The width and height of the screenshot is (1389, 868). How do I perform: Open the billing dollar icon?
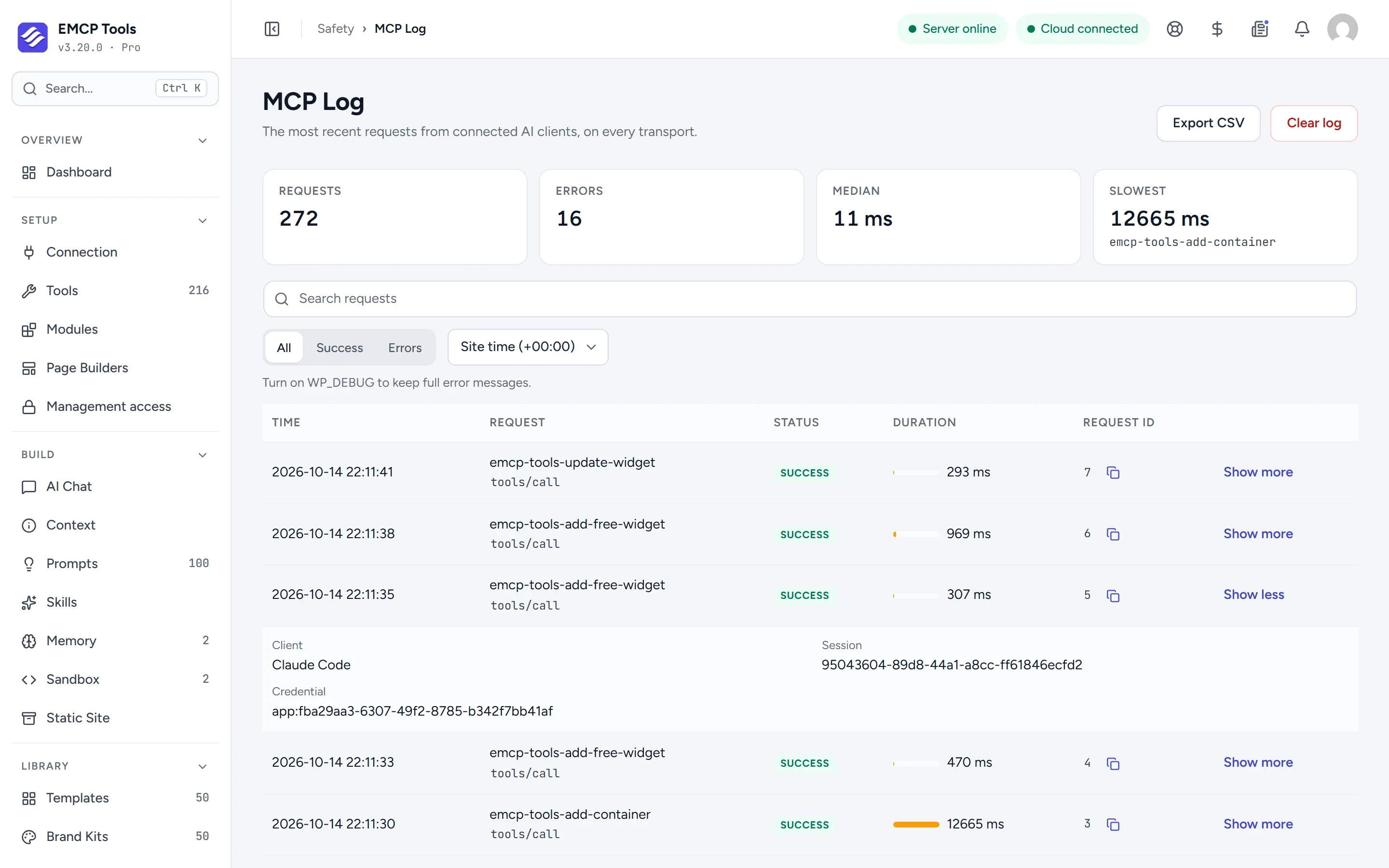pos(1217,29)
